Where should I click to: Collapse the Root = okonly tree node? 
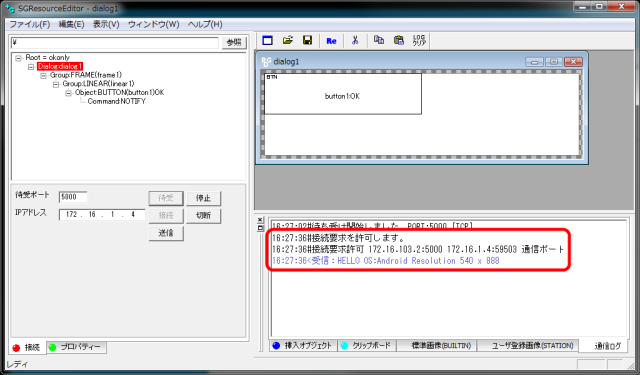tap(18, 58)
